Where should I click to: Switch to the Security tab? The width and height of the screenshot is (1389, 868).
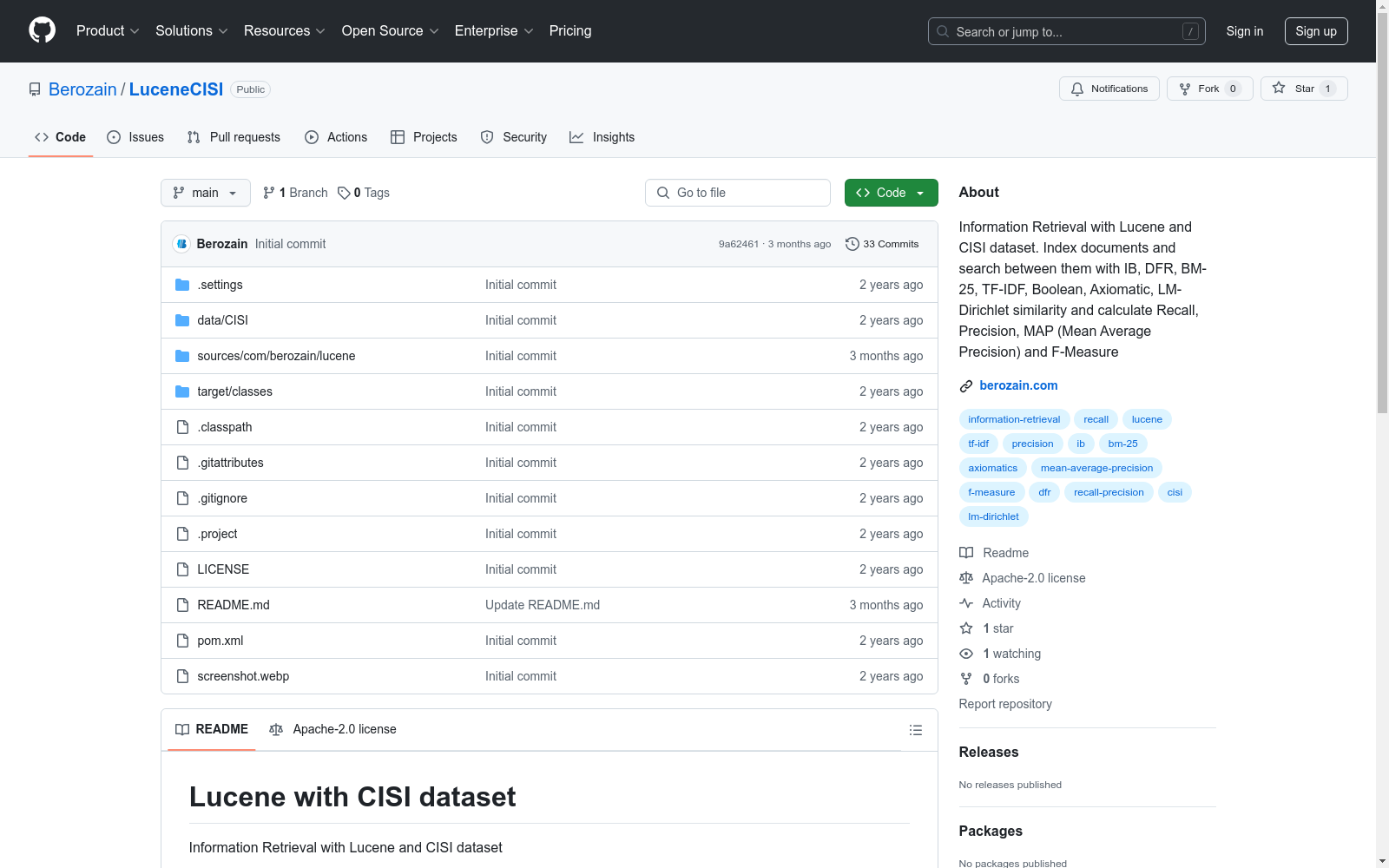point(514,137)
